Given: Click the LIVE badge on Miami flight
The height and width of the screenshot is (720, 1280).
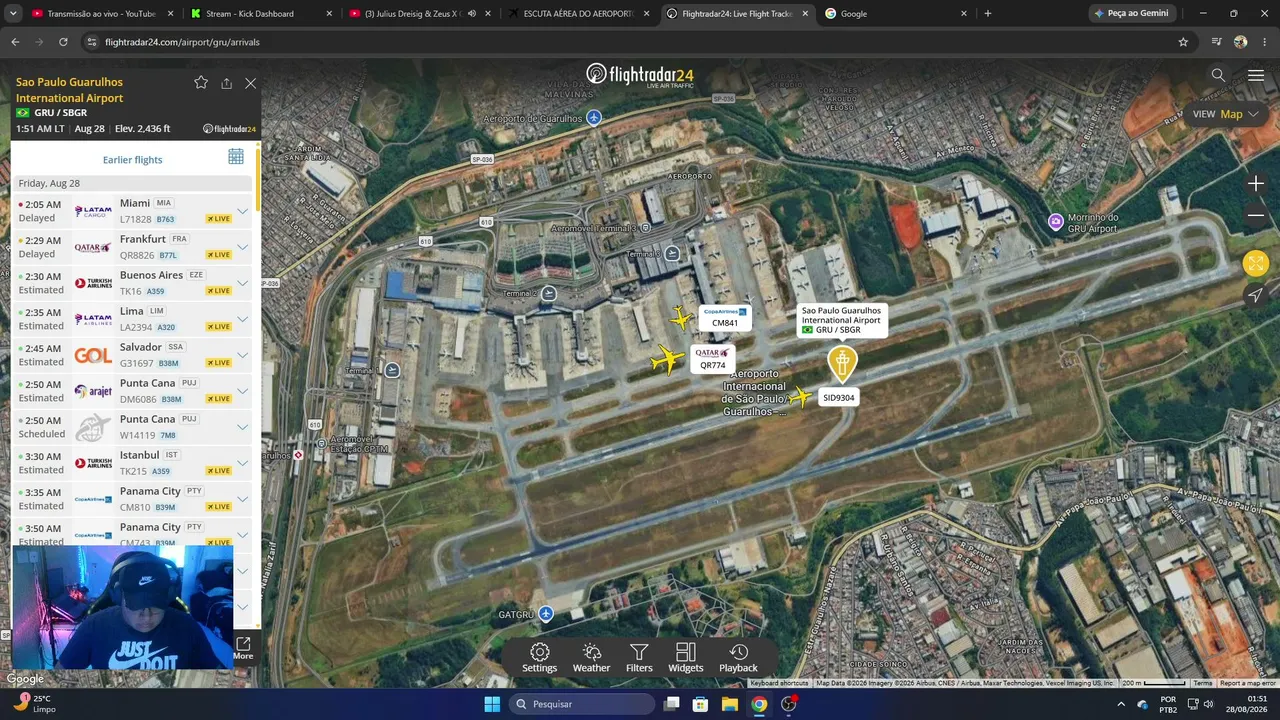Looking at the screenshot, I should coord(219,219).
